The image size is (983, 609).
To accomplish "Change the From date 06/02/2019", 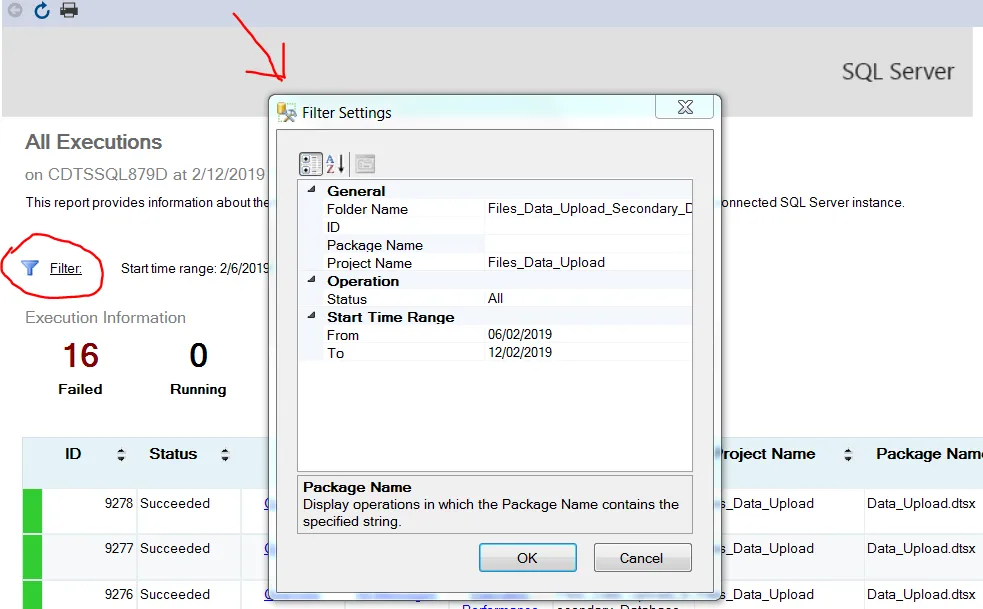I will (588, 334).
